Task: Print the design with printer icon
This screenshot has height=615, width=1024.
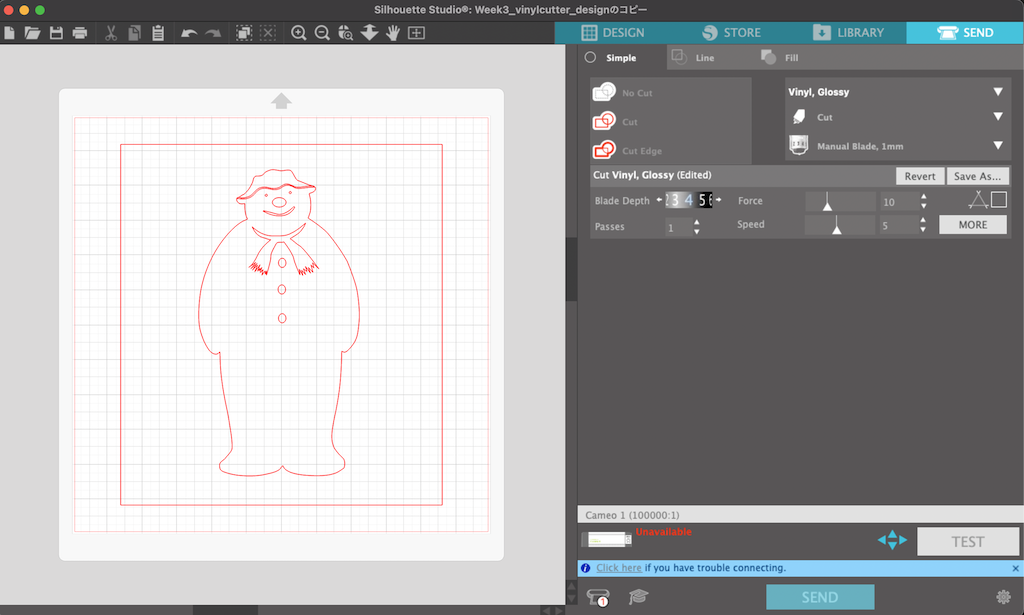Action: coord(80,33)
